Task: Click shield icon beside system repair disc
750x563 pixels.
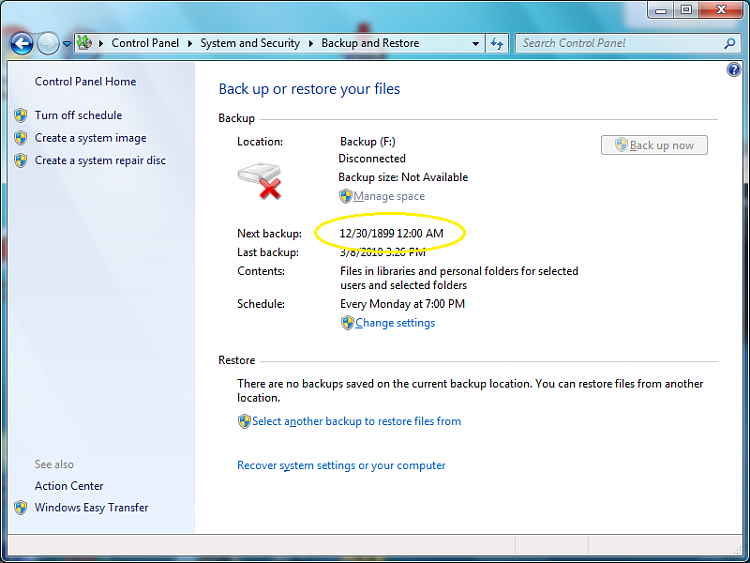Action: pyautogui.click(x=21, y=161)
